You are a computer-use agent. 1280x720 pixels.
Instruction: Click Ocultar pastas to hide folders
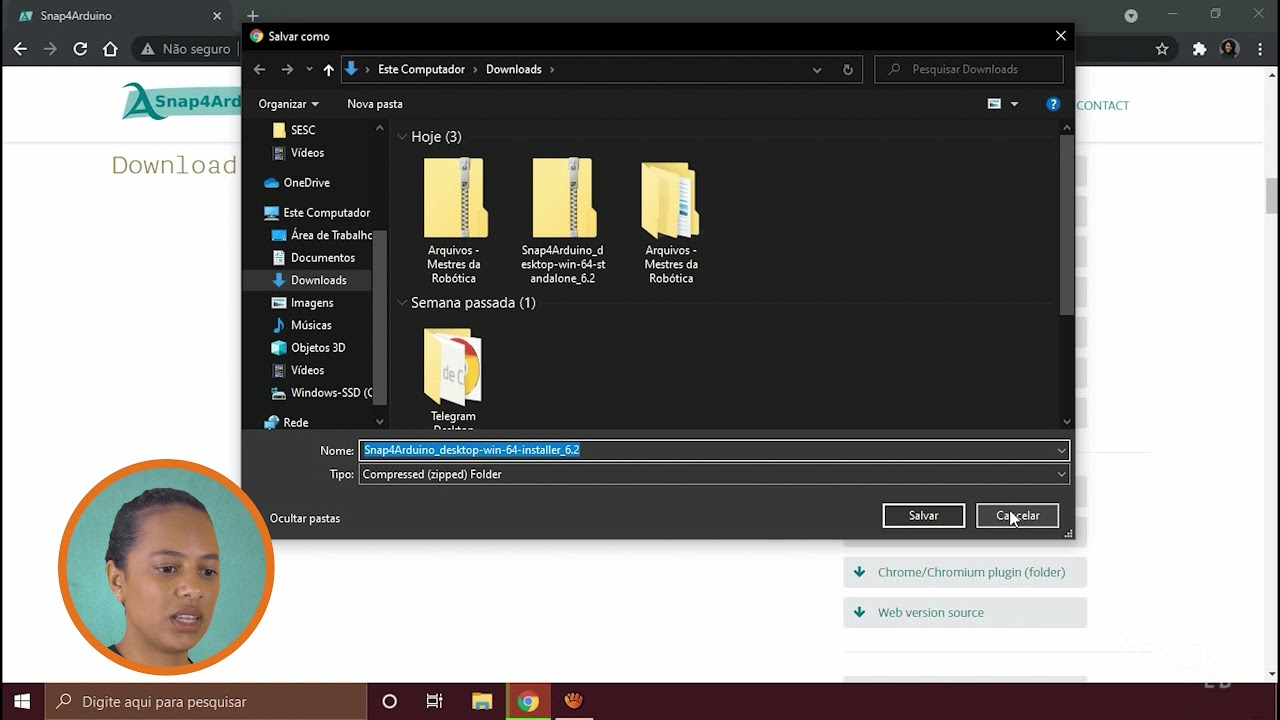pos(305,518)
